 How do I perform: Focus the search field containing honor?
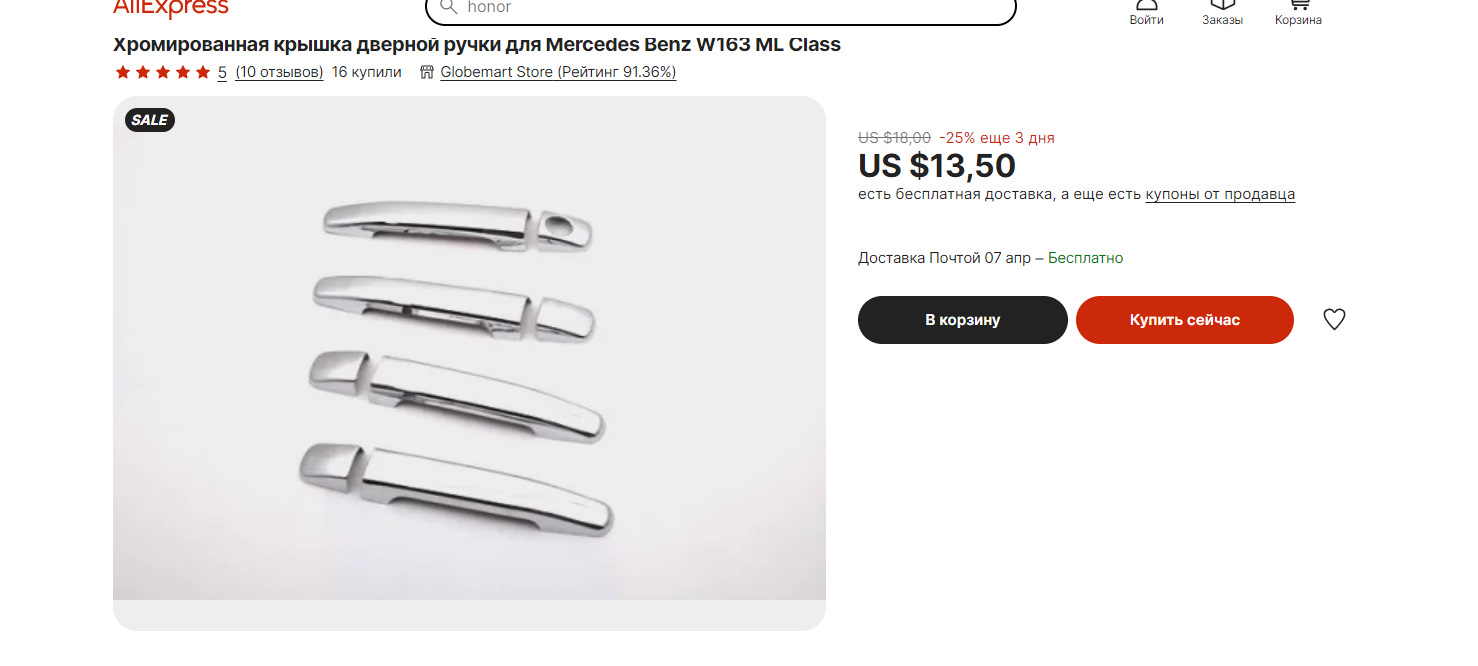coord(720,8)
